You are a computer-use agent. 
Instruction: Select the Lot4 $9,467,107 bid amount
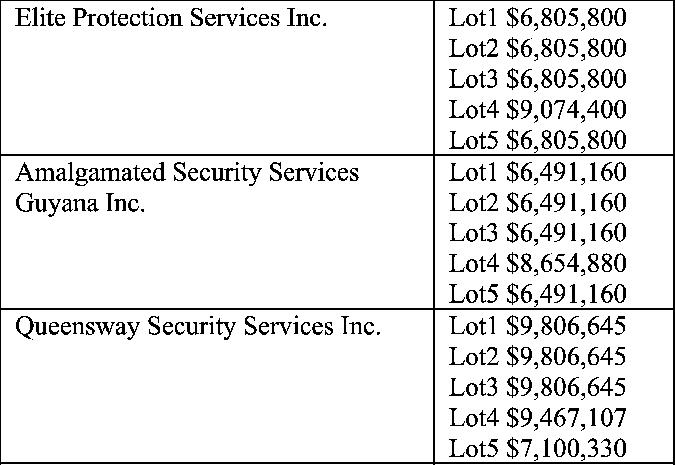(537, 418)
